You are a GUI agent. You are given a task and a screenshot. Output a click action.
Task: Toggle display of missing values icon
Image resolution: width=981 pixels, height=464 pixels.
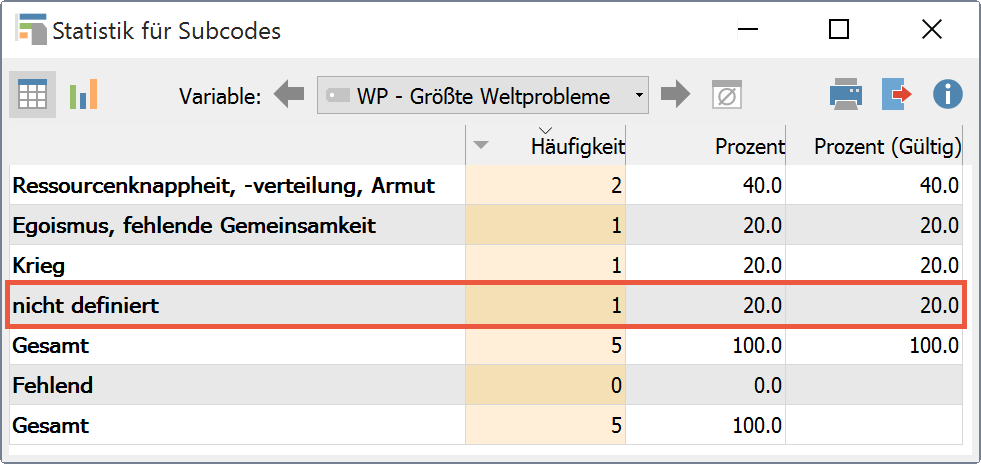pos(727,96)
